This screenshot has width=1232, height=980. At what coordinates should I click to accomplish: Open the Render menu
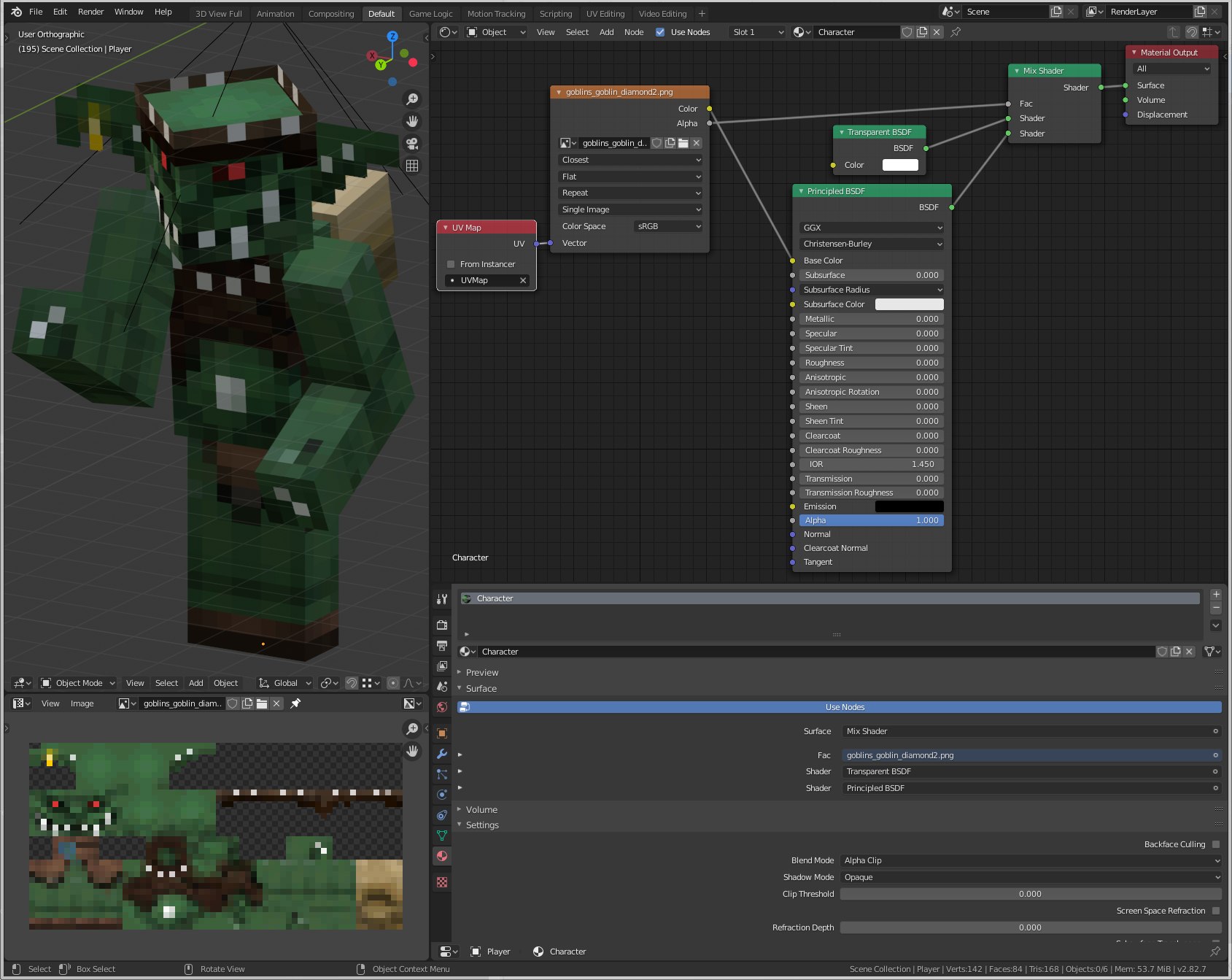click(90, 12)
